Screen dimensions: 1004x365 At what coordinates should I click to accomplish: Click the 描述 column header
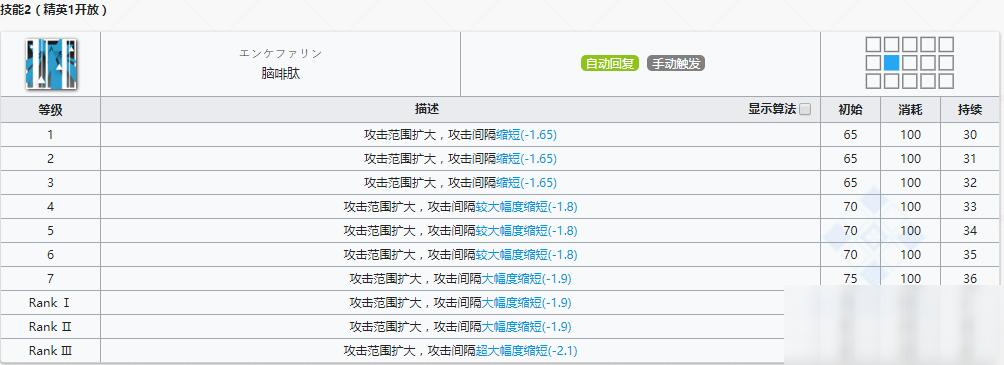pyautogui.click(x=426, y=110)
